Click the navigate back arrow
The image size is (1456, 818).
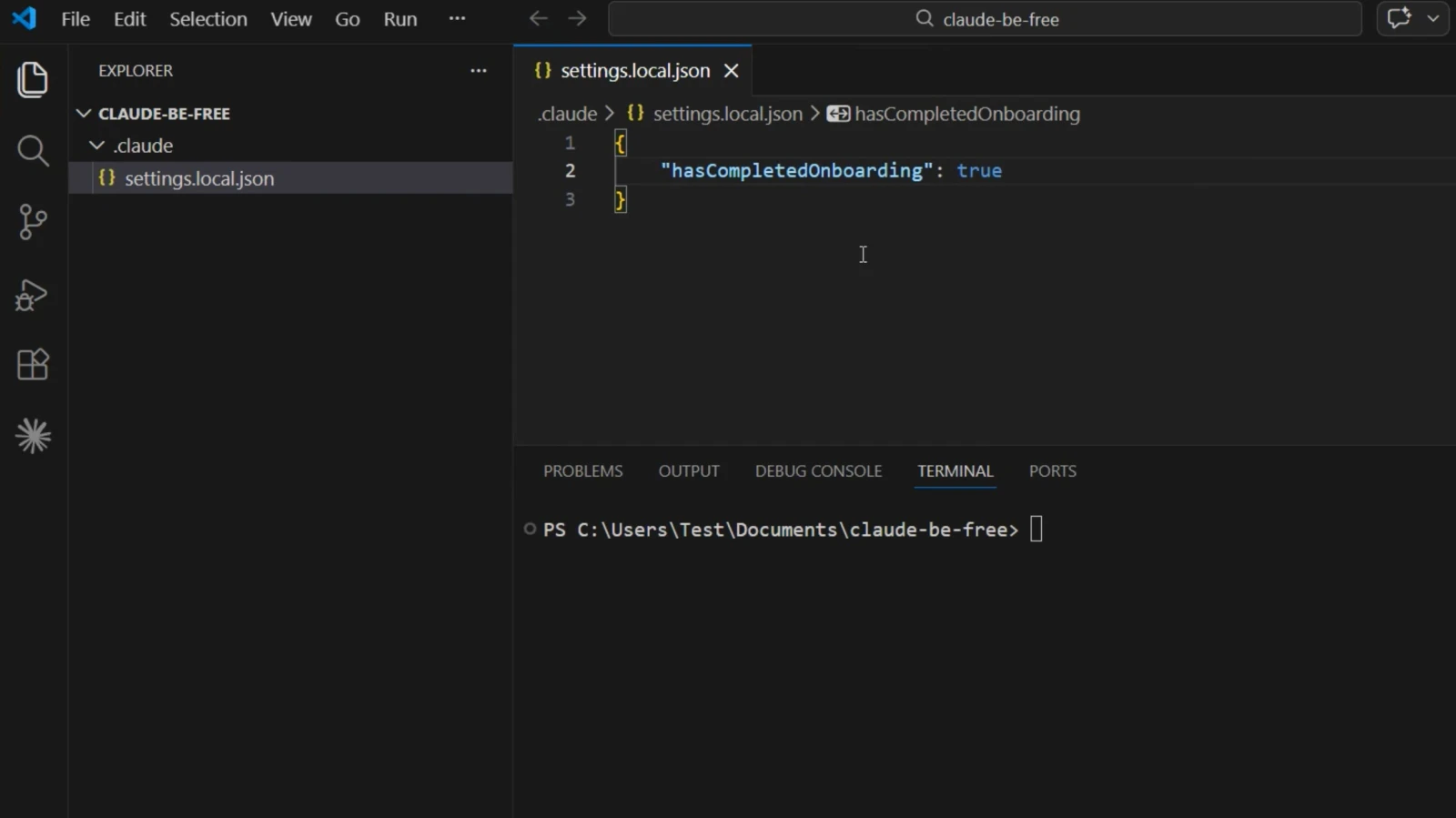coord(538,18)
